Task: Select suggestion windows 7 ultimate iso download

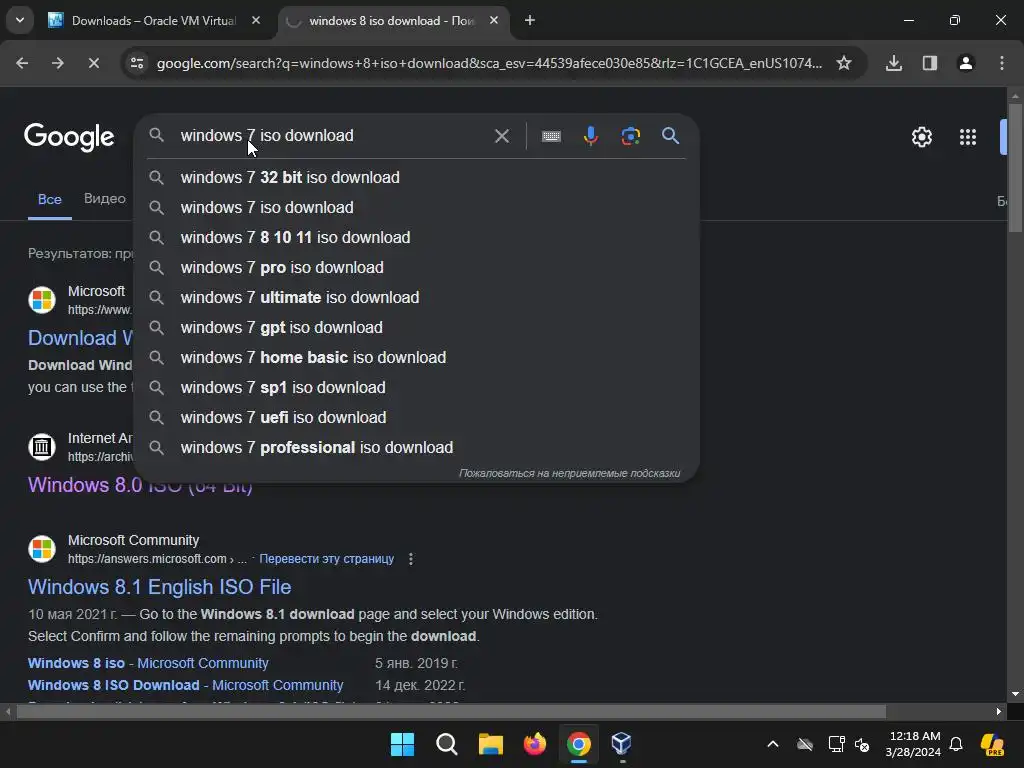Action: (417, 298)
